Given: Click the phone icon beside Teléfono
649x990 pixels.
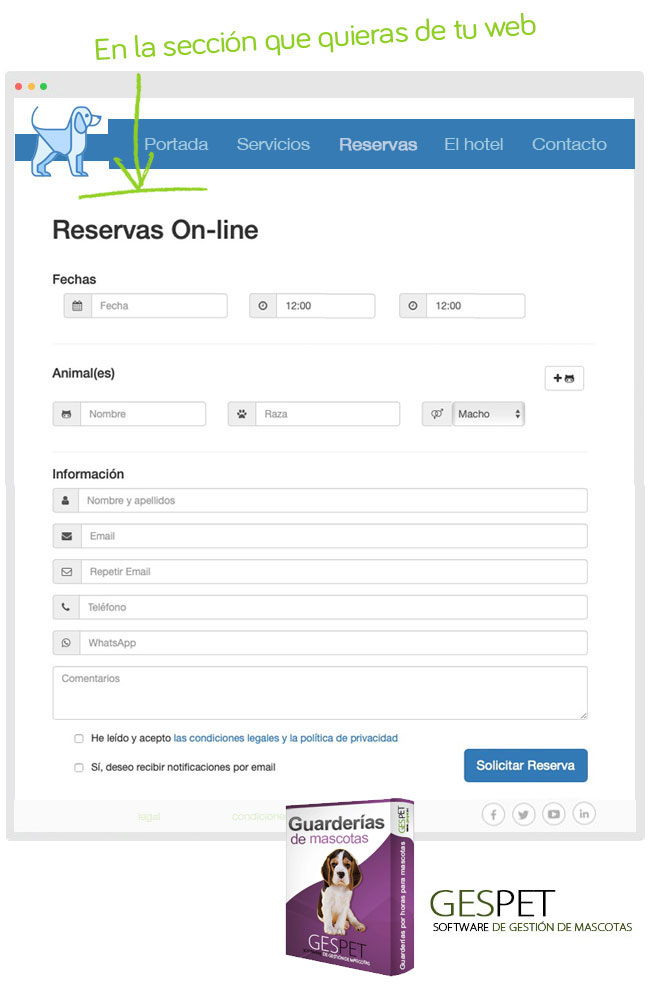Looking at the screenshot, I should [66, 607].
